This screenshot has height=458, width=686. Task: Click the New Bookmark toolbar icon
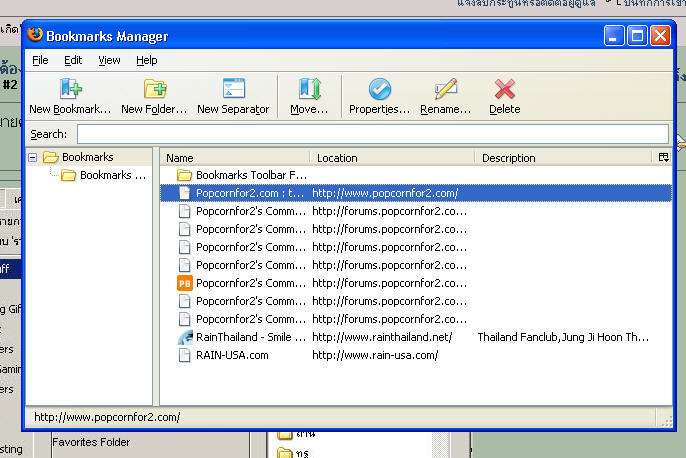[x=70, y=89]
